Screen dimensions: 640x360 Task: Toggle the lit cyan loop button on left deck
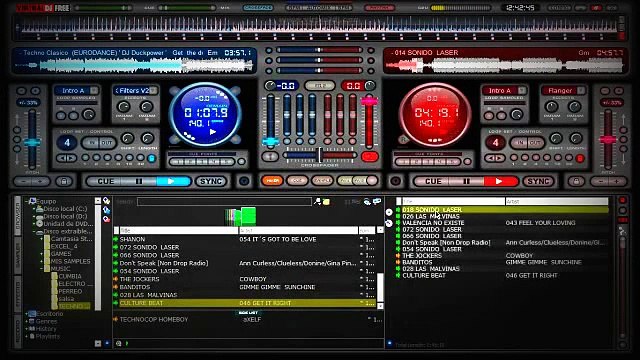151,158
